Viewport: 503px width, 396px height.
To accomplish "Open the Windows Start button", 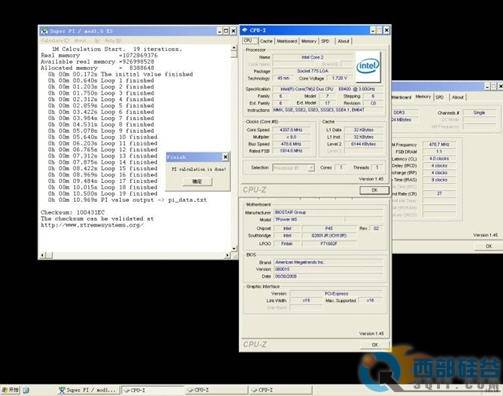I will pyautogui.click(x=11, y=390).
